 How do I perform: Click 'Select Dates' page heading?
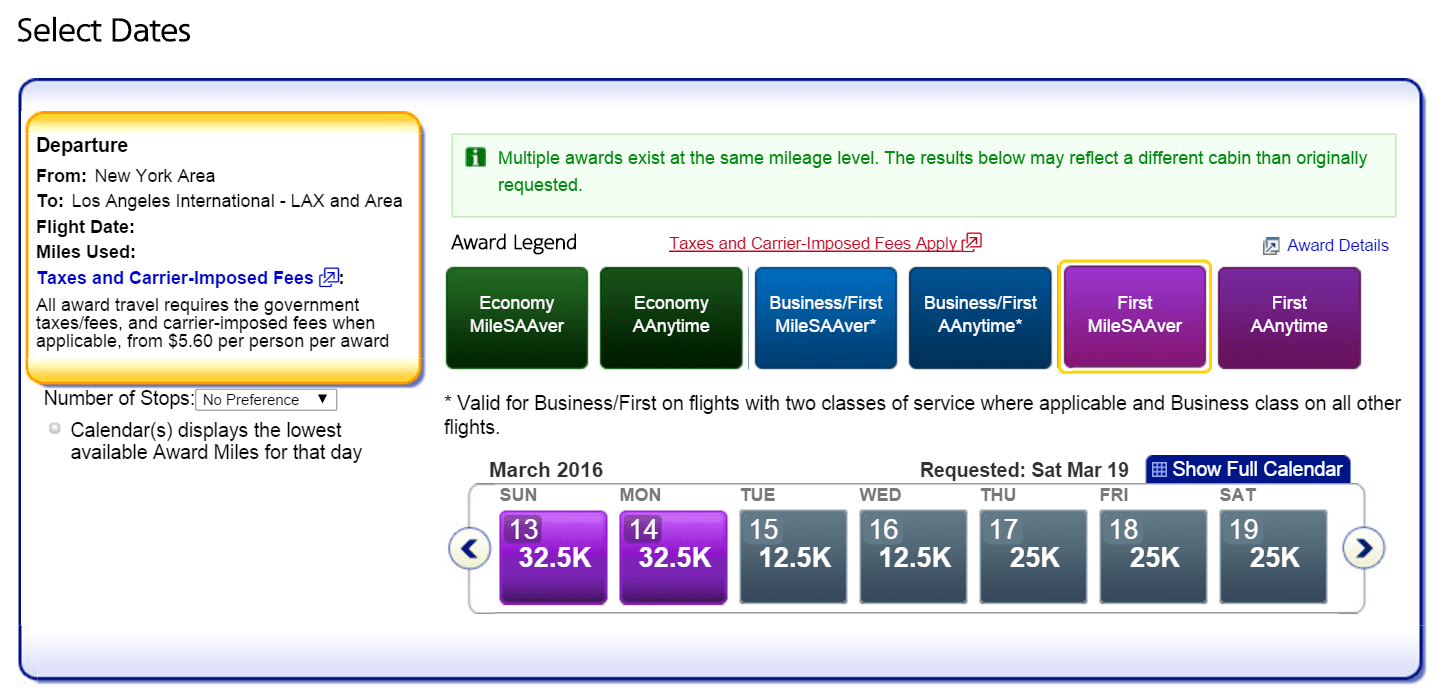pyautogui.click(x=104, y=31)
